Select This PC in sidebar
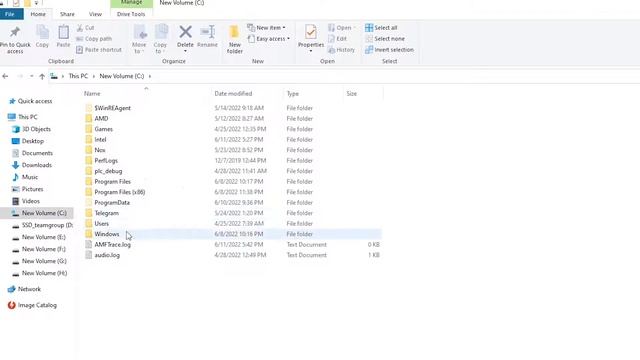 click(23, 117)
